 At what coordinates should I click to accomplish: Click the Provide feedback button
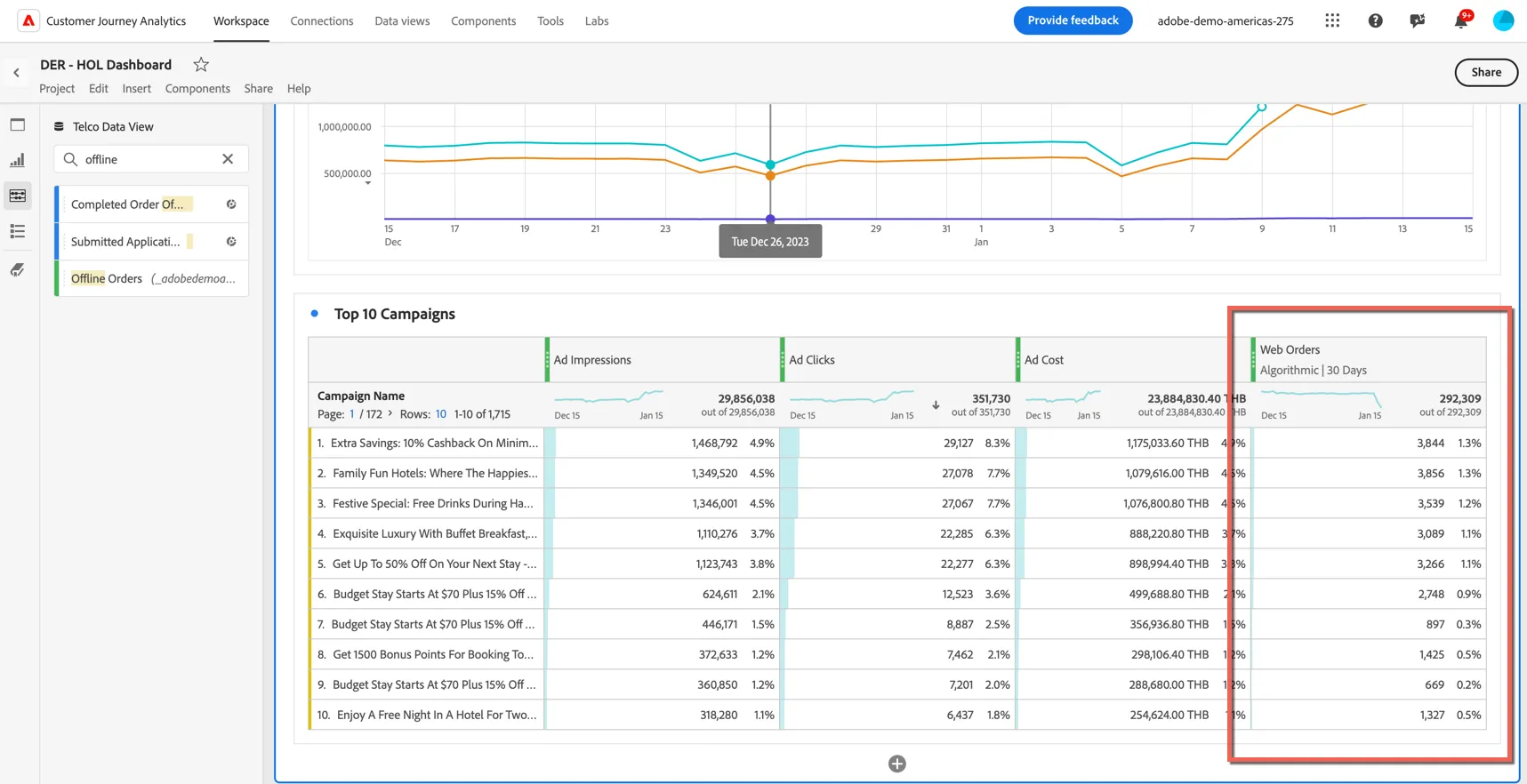(1073, 20)
